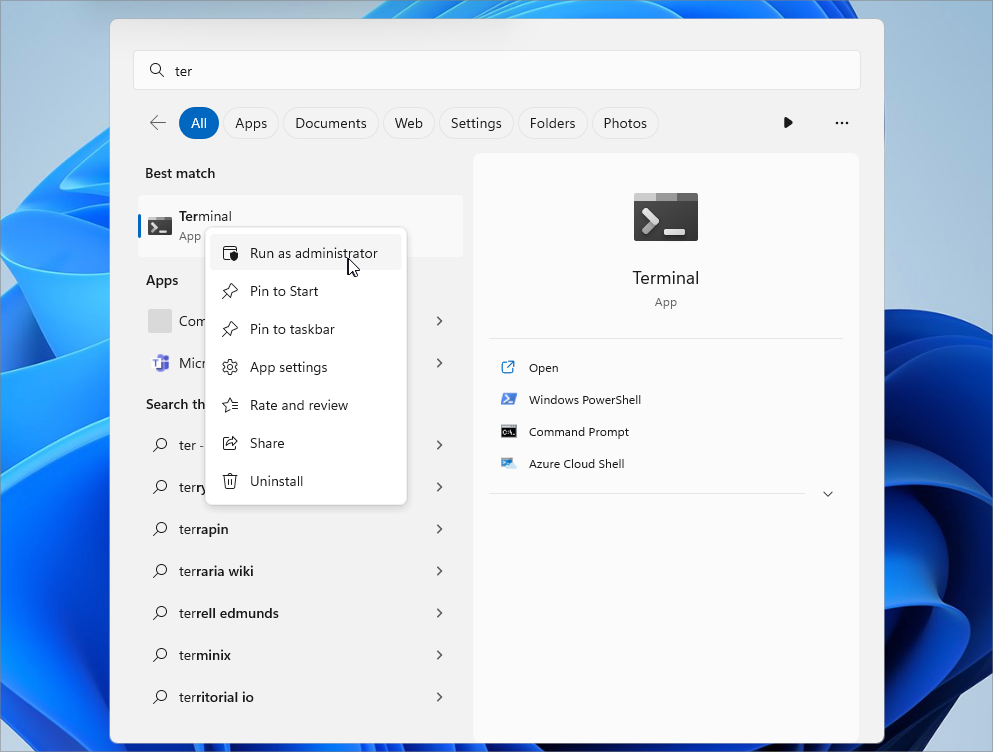Click the Open external-link icon

tap(508, 367)
